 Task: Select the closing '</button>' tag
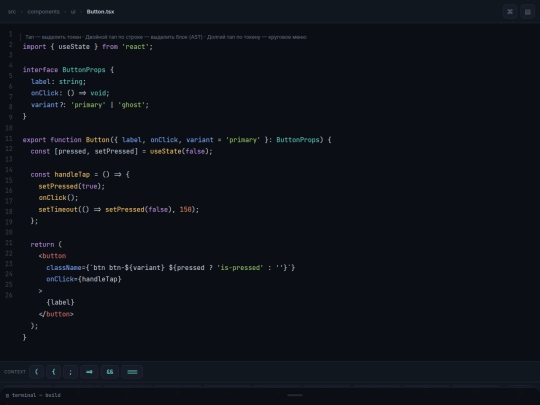[x=56, y=314]
